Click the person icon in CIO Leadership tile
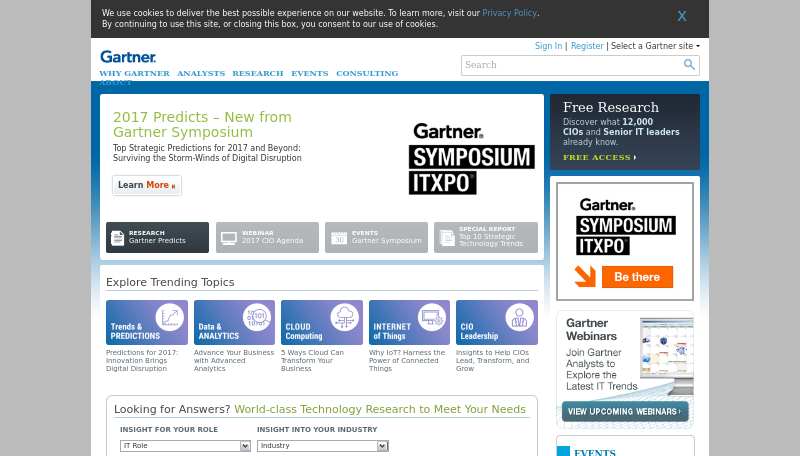 point(519,317)
